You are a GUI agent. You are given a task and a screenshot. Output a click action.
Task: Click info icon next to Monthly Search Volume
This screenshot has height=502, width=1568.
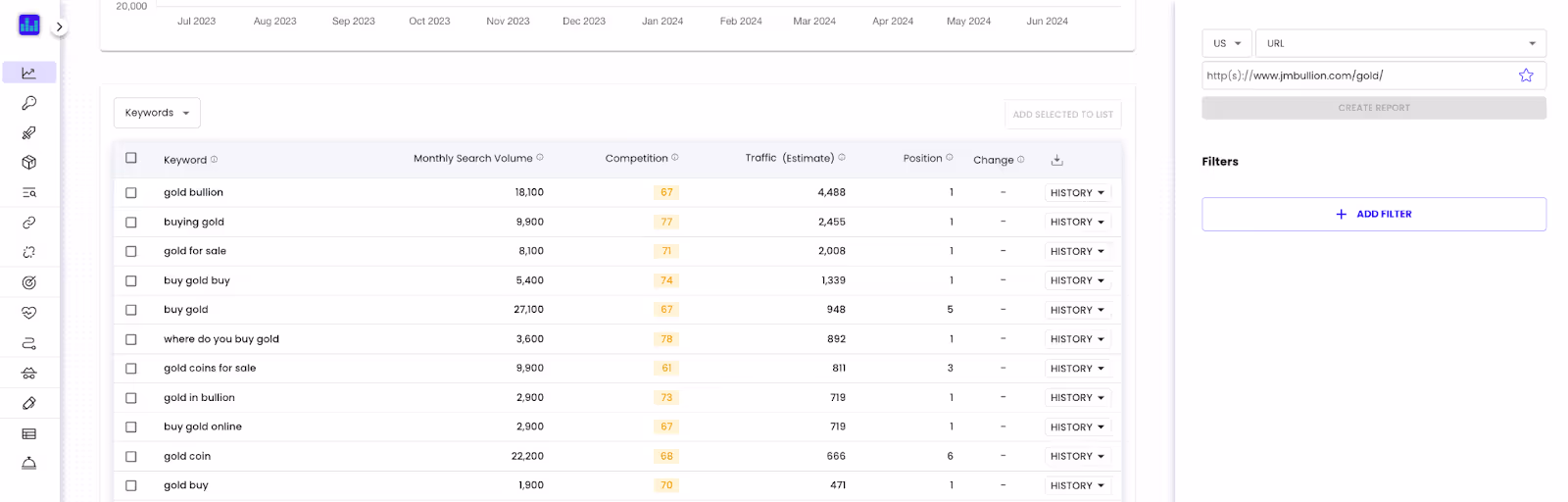pos(540,157)
